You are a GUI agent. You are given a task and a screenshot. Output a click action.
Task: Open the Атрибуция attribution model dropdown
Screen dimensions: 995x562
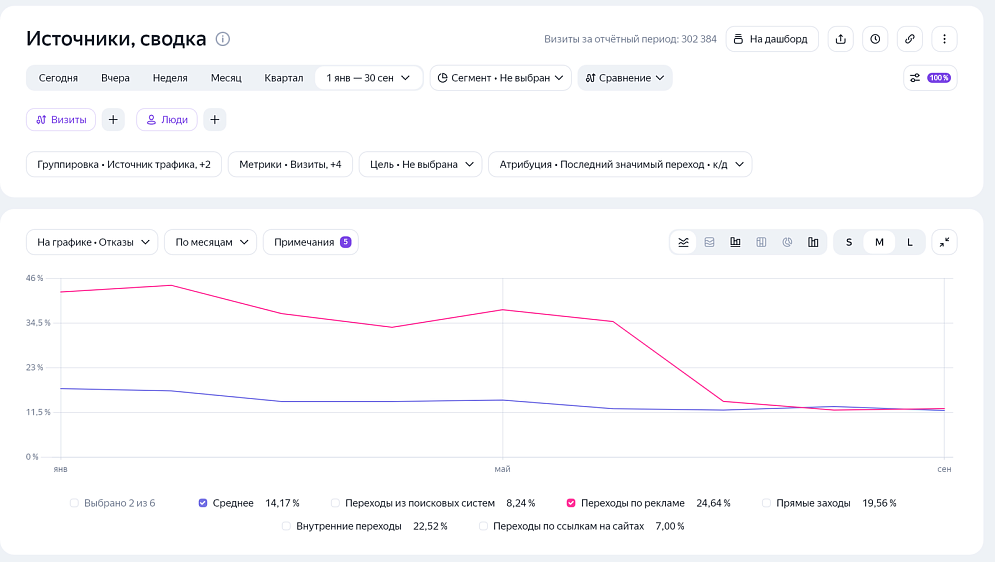tap(620, 164)
